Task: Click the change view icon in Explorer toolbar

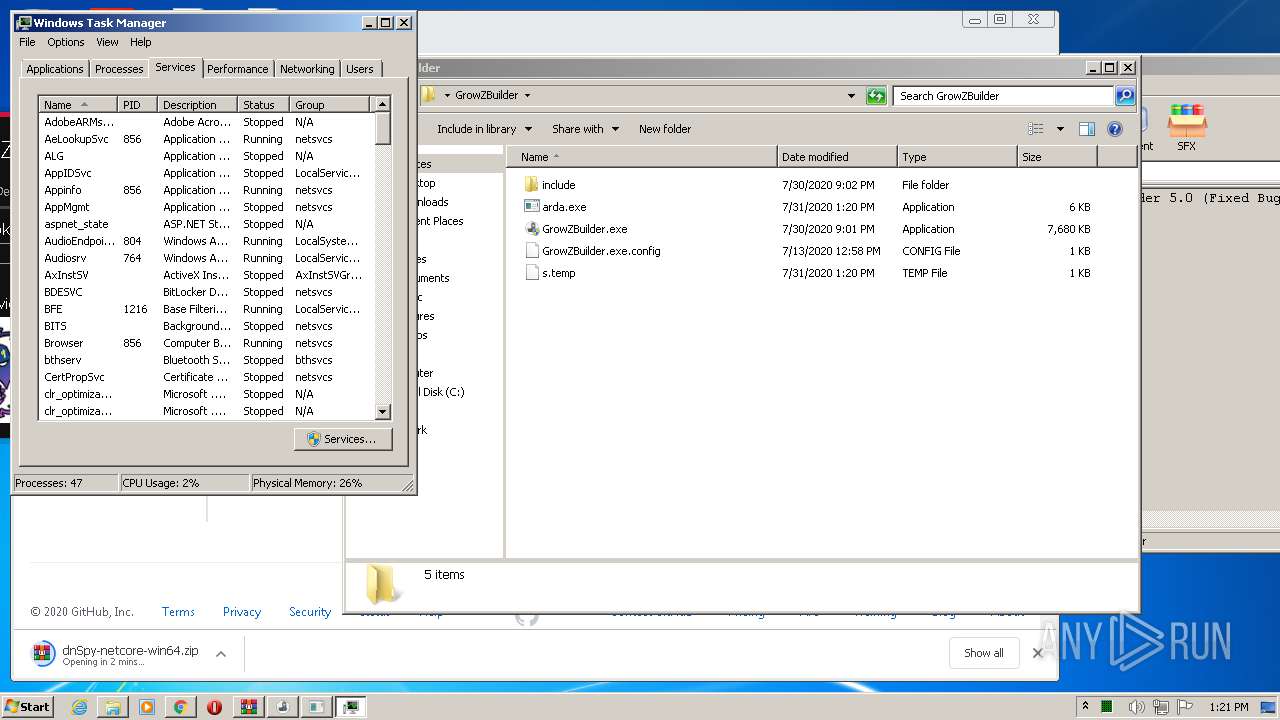Action: tap(1036, 129)
